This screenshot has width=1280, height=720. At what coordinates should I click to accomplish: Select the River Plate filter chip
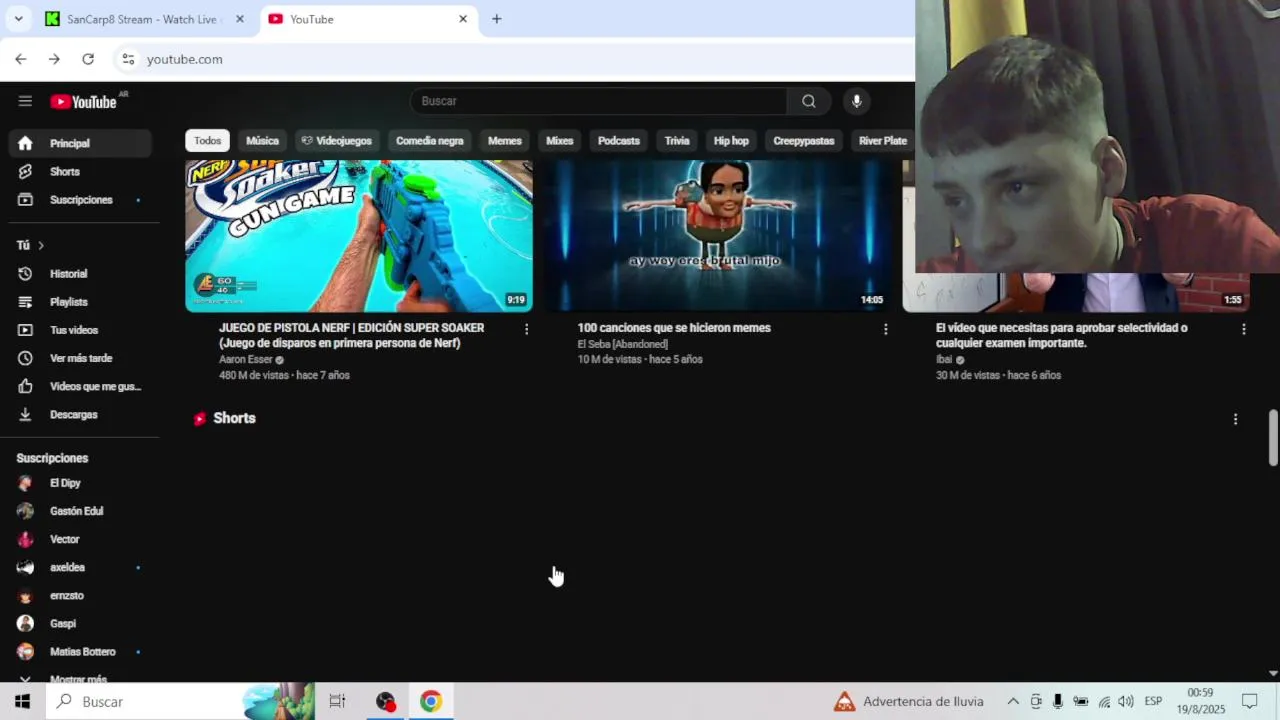click(882, 141)
